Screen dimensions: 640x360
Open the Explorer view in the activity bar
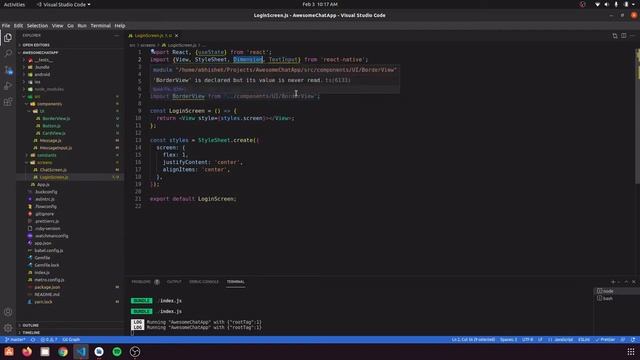click(x=8, y=38)
